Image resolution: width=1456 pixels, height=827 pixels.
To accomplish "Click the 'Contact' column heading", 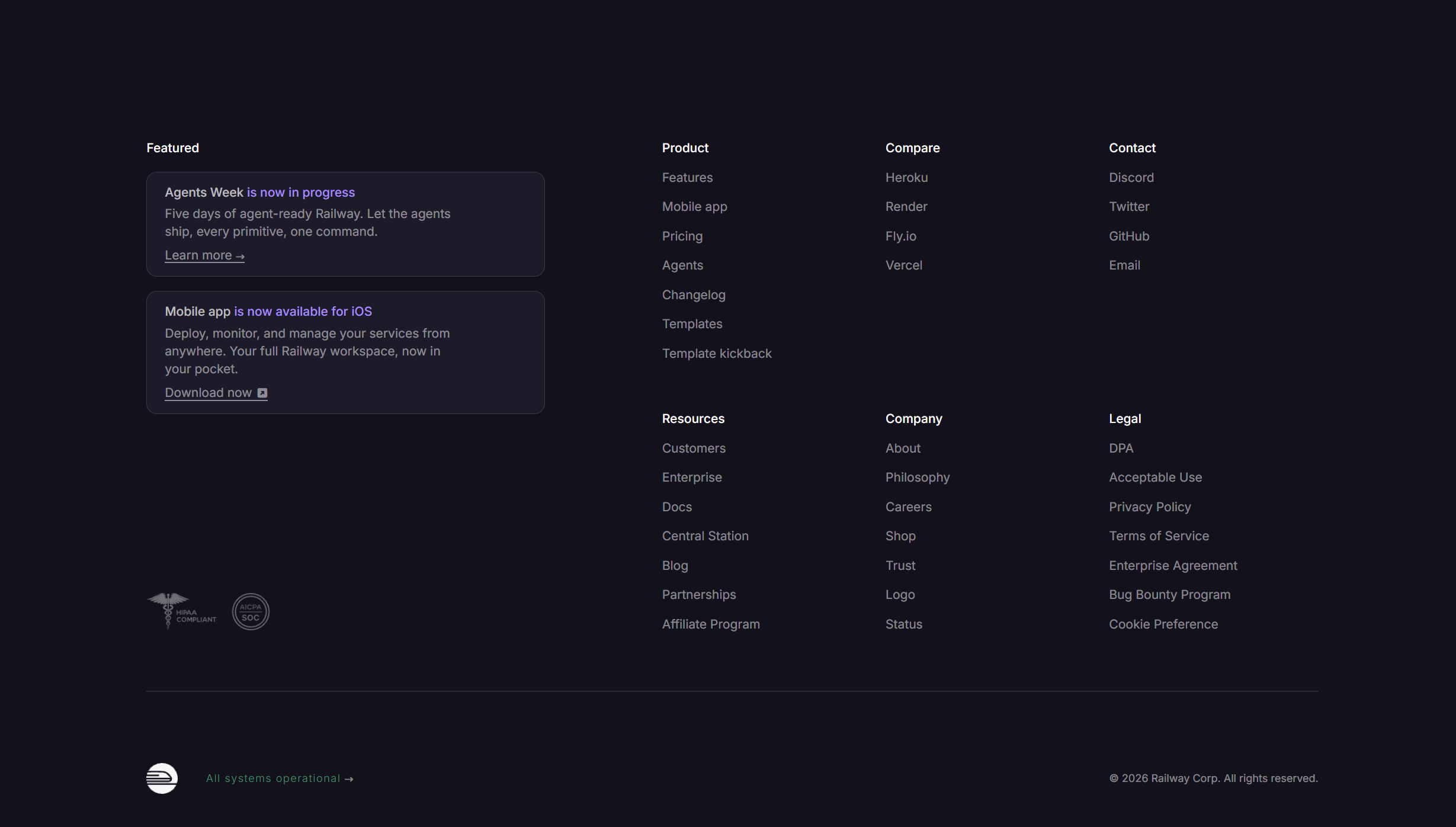I will [x=1132, y=148].
